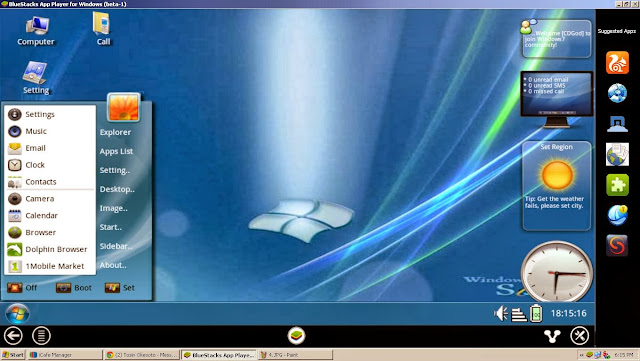Open 1Mobile Market from start menu

pos(50,266)
